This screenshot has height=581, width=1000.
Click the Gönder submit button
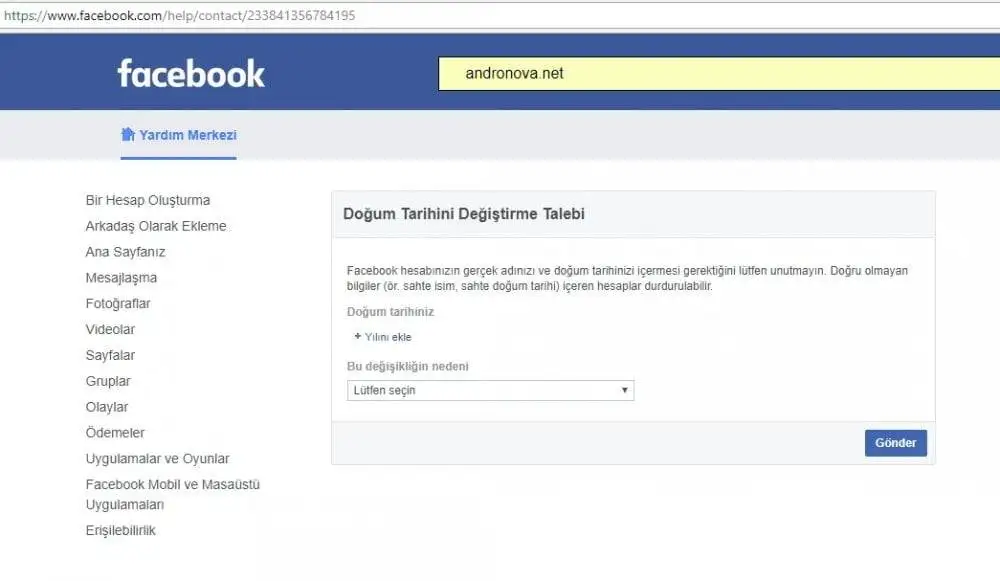[x=895, y=443]
